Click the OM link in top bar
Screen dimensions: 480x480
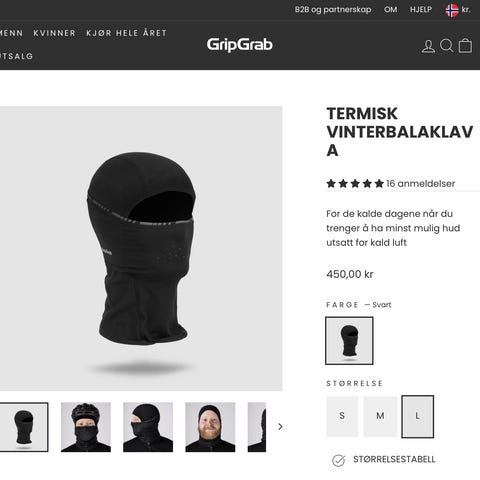tap(390, 10)
